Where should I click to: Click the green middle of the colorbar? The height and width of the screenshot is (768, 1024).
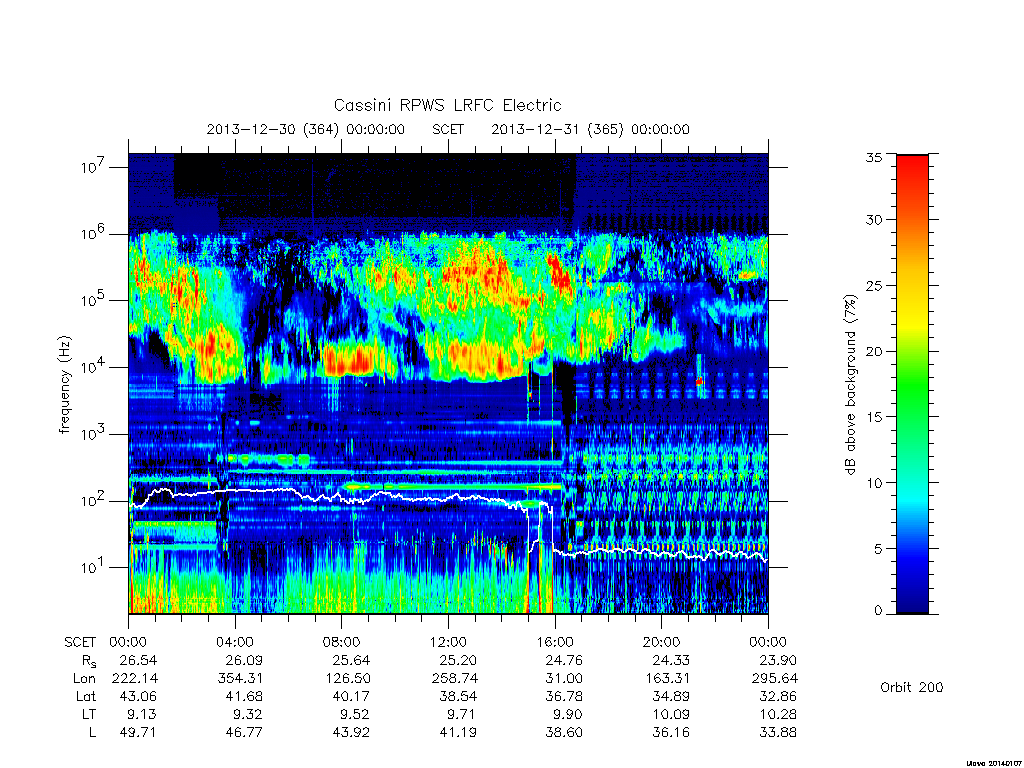(912, 384)
